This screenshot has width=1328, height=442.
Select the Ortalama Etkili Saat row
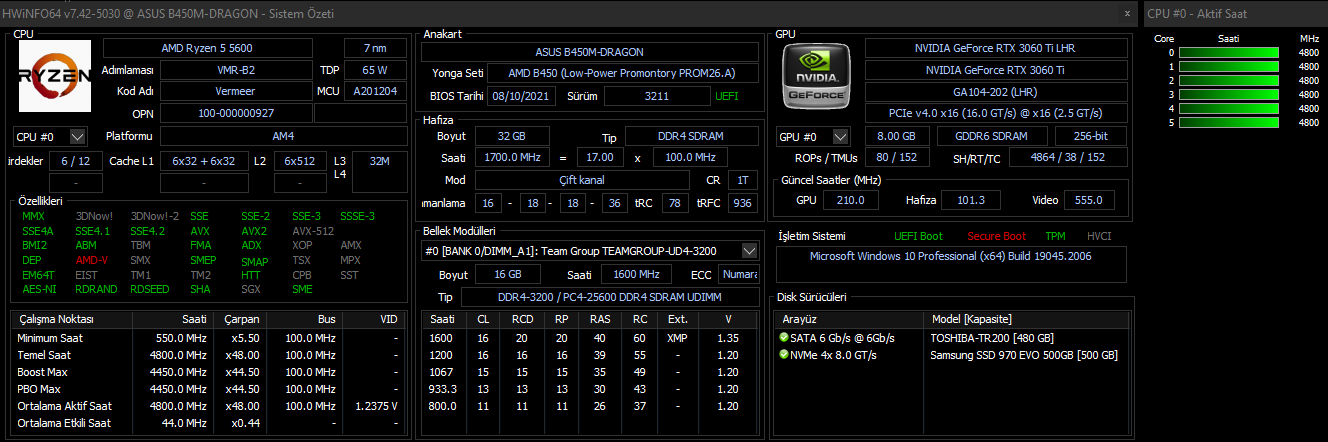208,423
